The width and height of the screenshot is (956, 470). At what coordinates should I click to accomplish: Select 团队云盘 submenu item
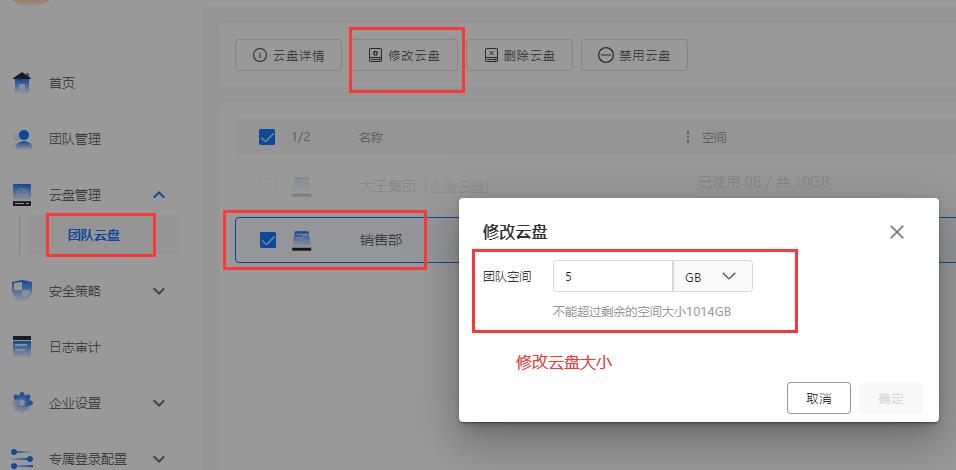[94, 235]
